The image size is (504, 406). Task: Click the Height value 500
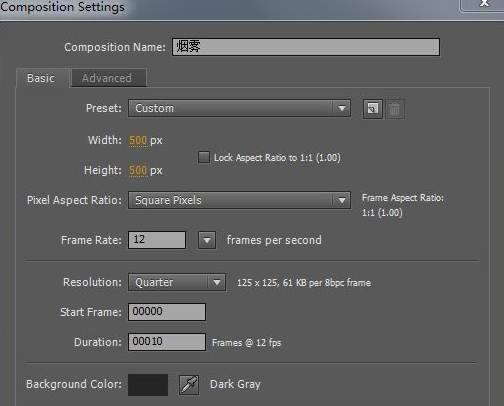point(138,170)
